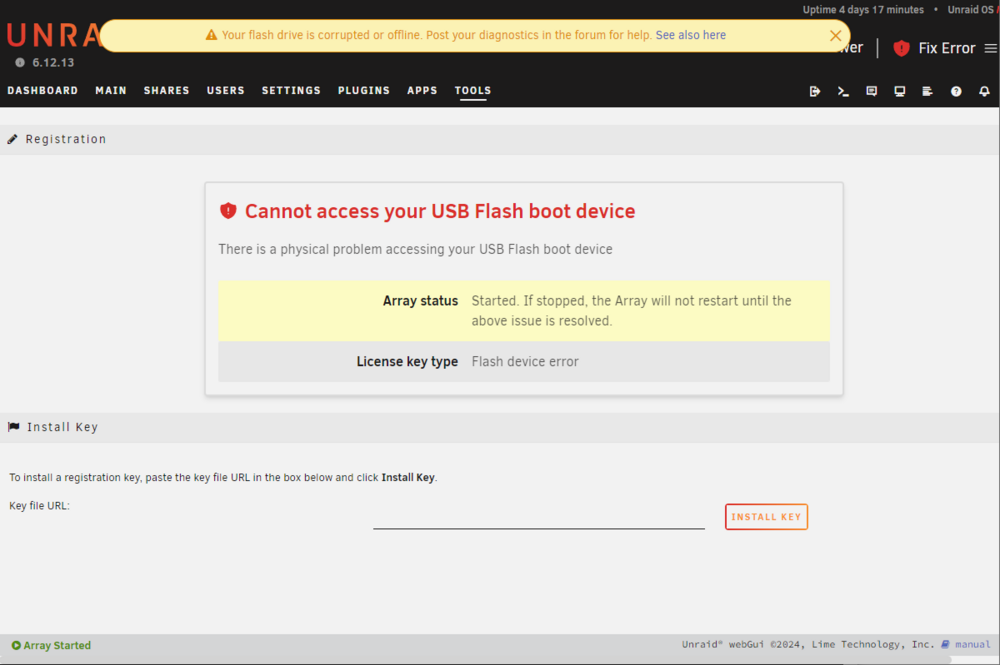The height and width of the screenshot is (665, 1000).
Task: Click the warning triangle in the banner
Action: [211, 35]
